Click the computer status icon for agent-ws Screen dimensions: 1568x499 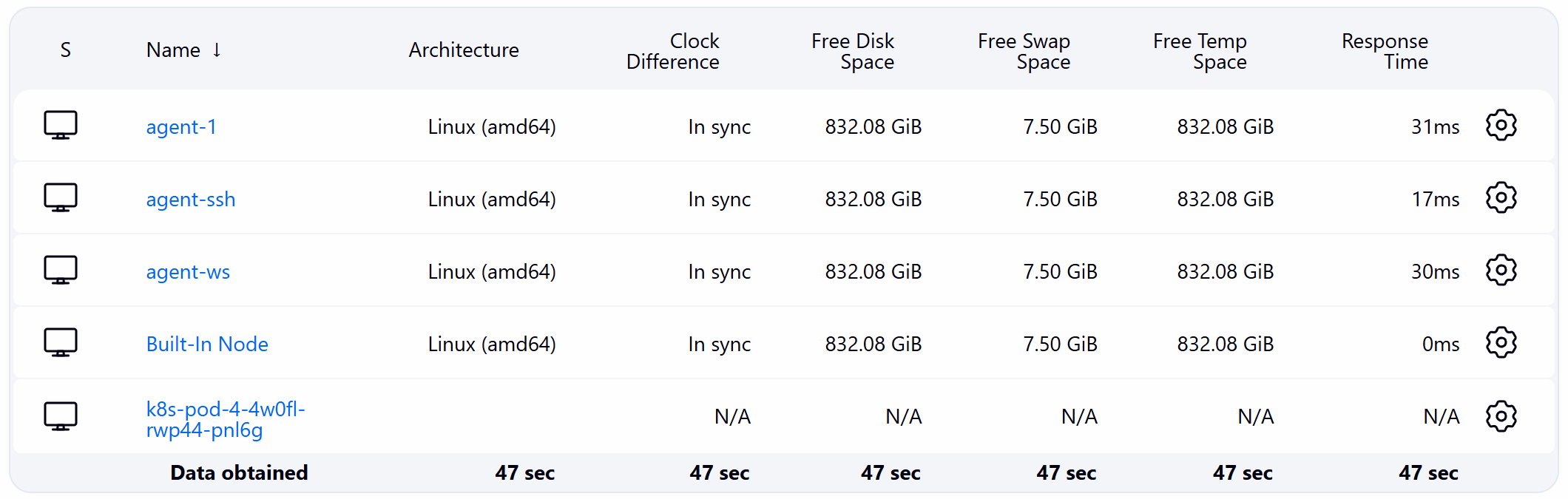tap(61, 271)
